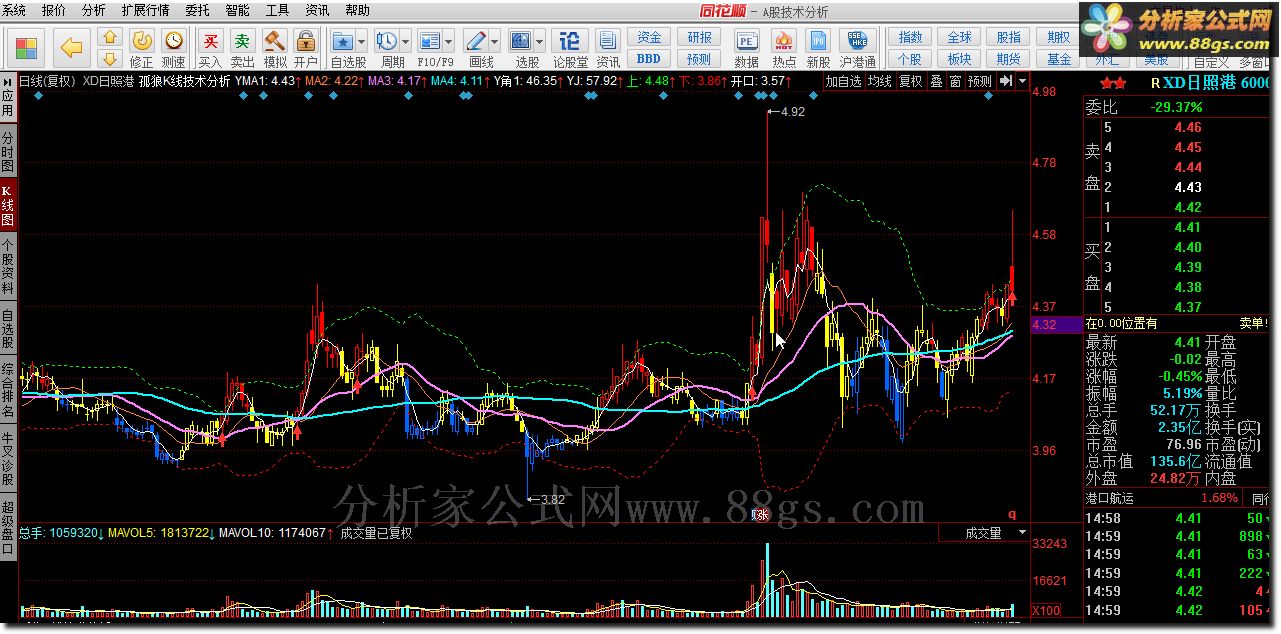The image size is (1281, 634).
Task: Click the colorful home grid icon
Action: [x=26, y=47]
